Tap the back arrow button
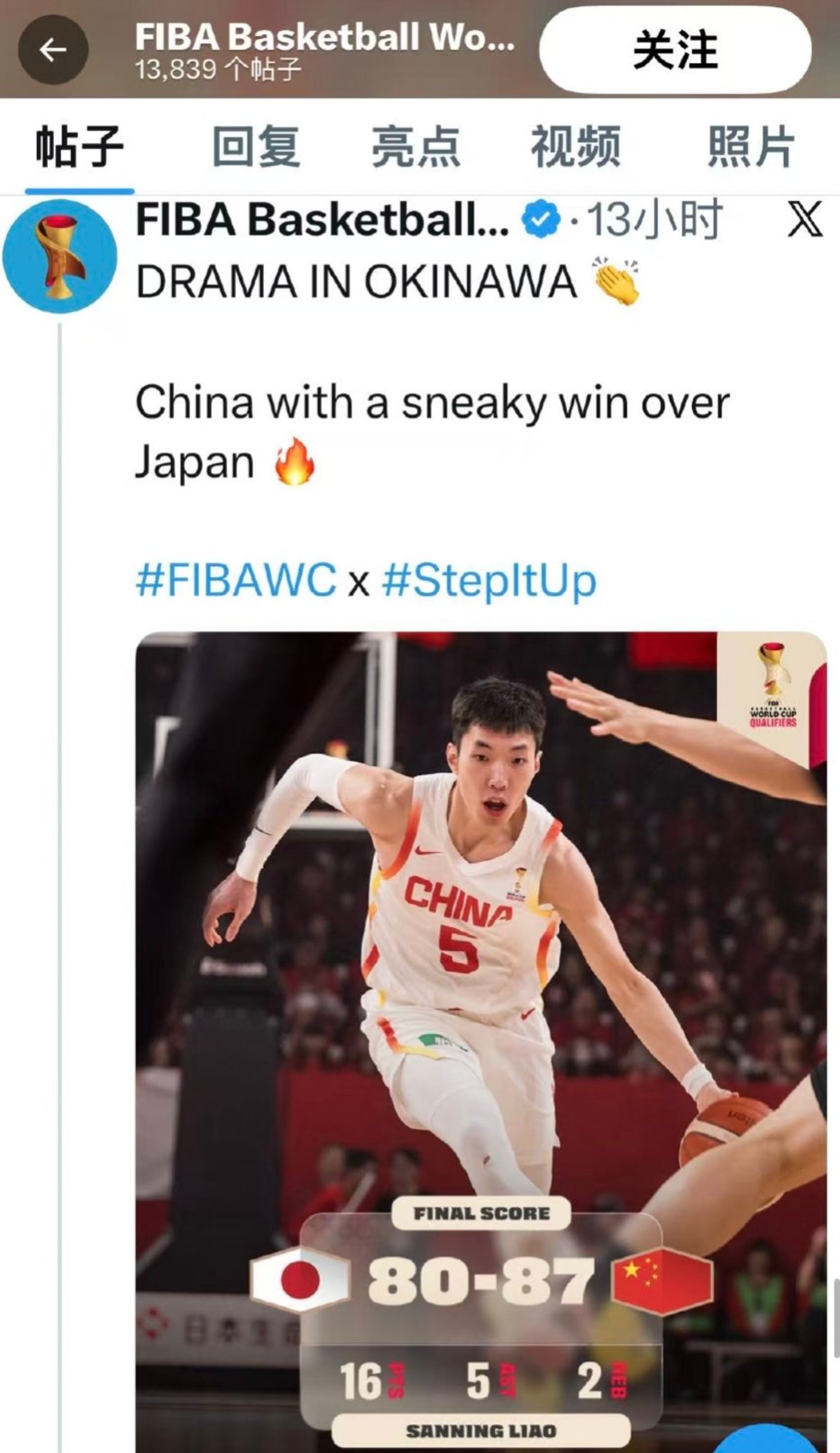 click(x=52, y=50)
